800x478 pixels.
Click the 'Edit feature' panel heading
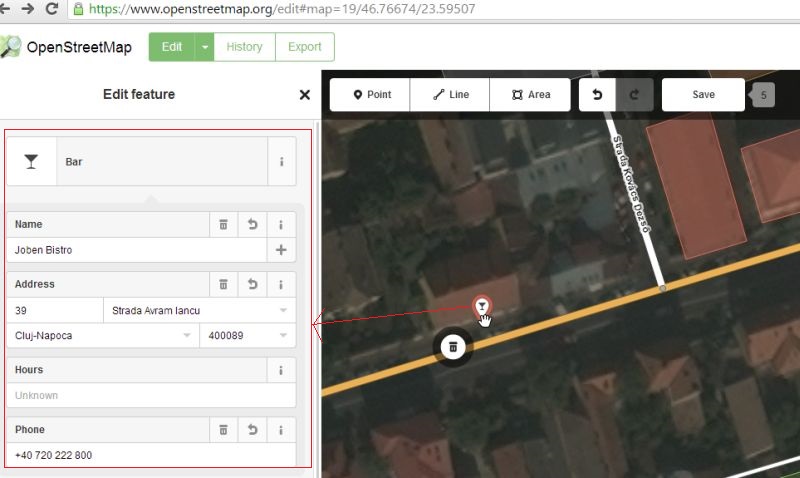[x=139, y=94]
